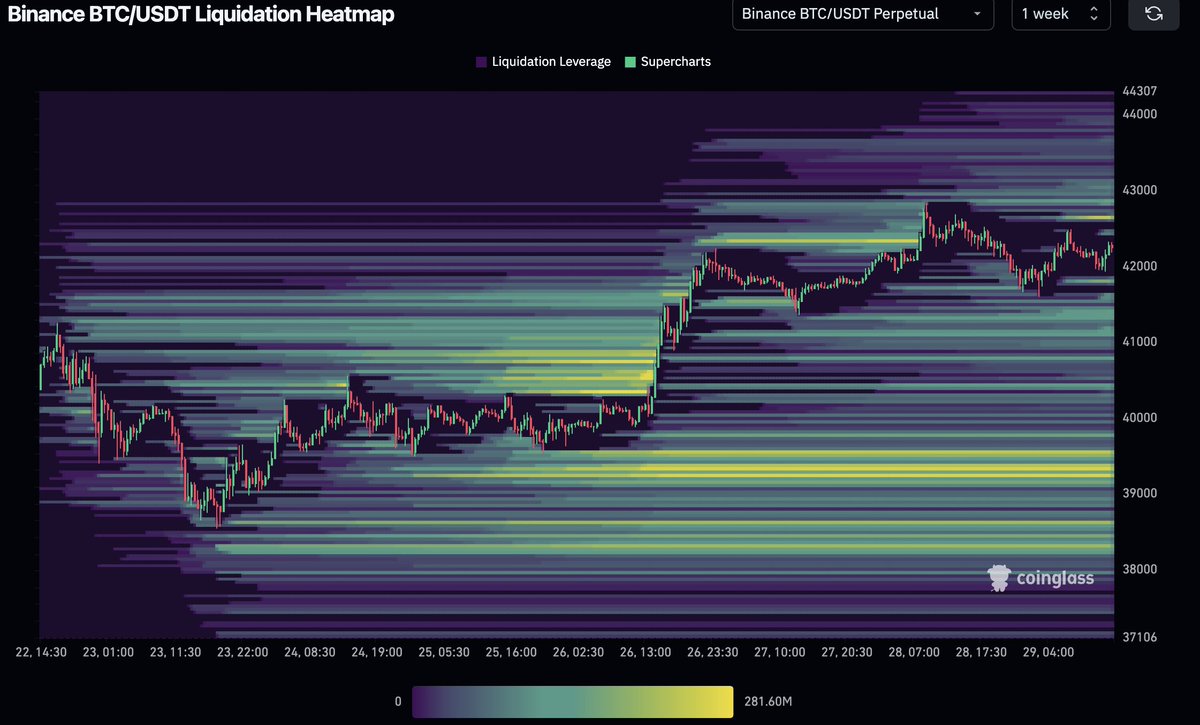Click the 28, 07:00 time axis label
Screen dimensions: 1200x725
pos(916,652)
